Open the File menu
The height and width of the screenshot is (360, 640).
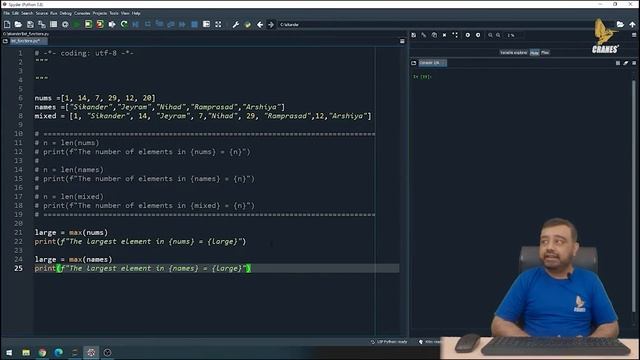pos(7,13)
